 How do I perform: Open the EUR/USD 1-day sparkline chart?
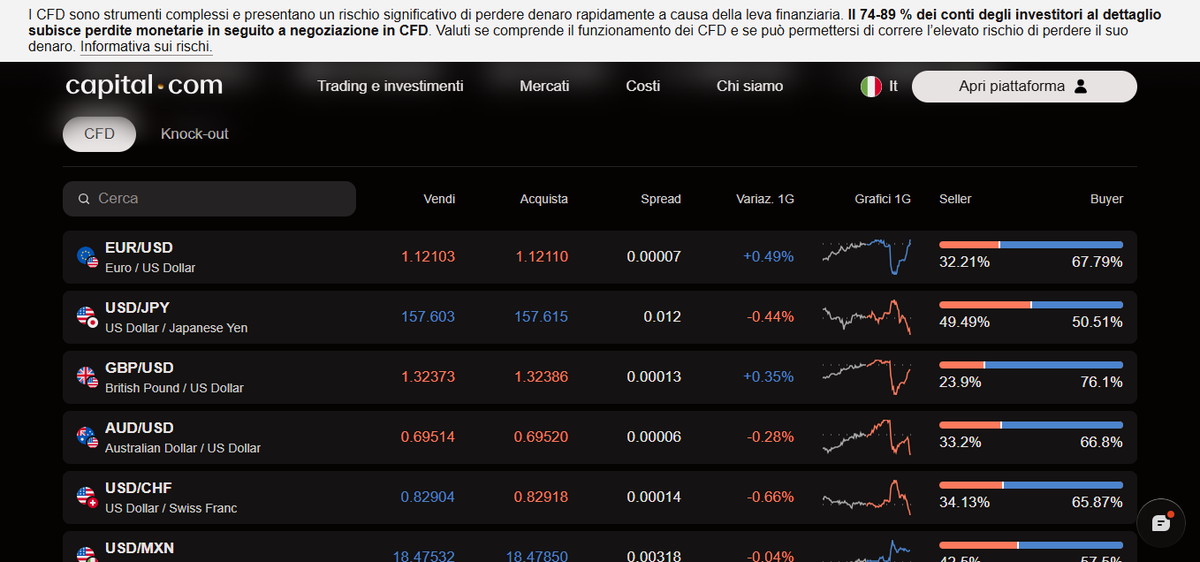point(867,256)
